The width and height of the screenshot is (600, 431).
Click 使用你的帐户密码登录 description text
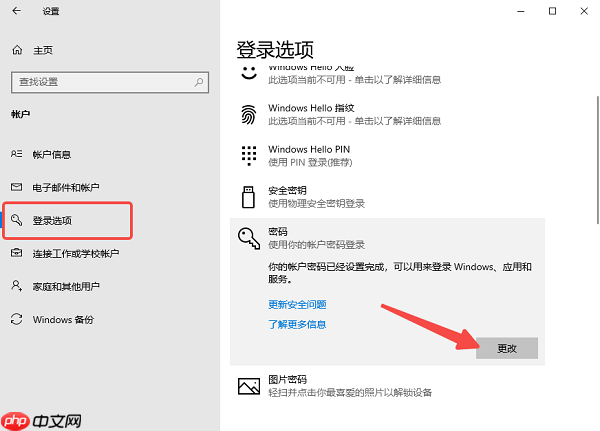click(316, 245)
